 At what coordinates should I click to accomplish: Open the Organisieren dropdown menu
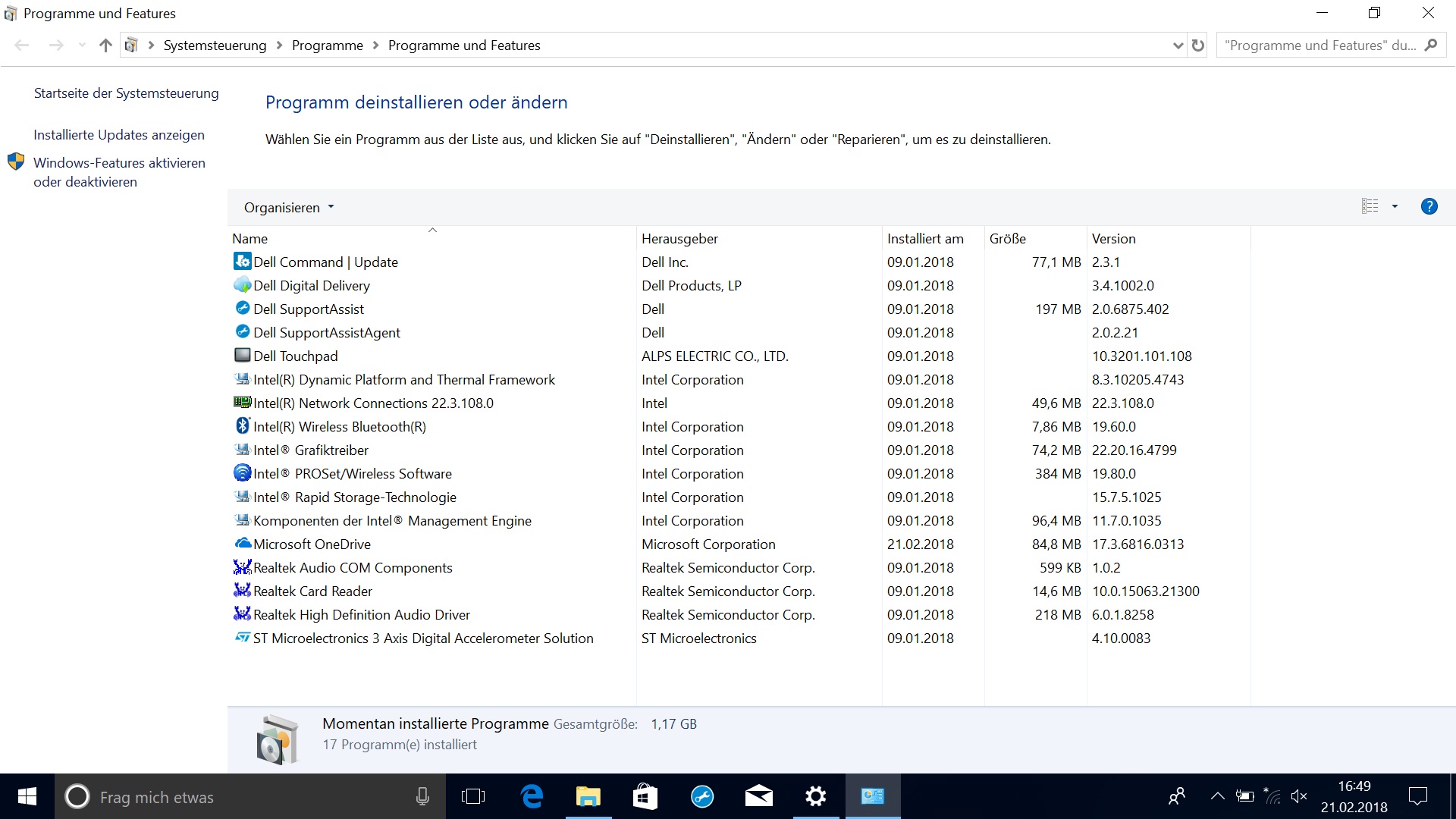tap(289, 207)
